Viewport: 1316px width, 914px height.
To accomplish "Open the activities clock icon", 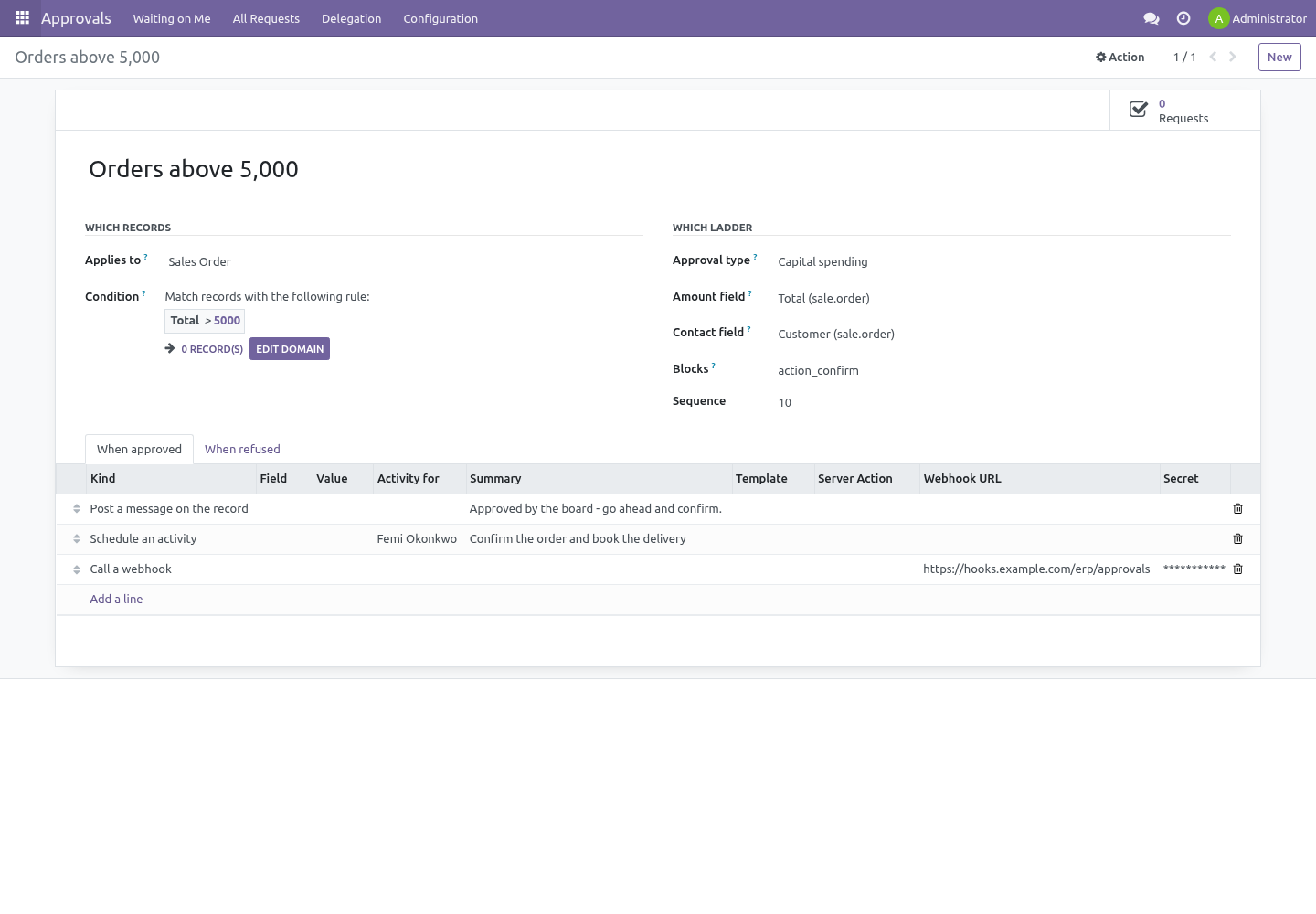I will point(1183,18).
